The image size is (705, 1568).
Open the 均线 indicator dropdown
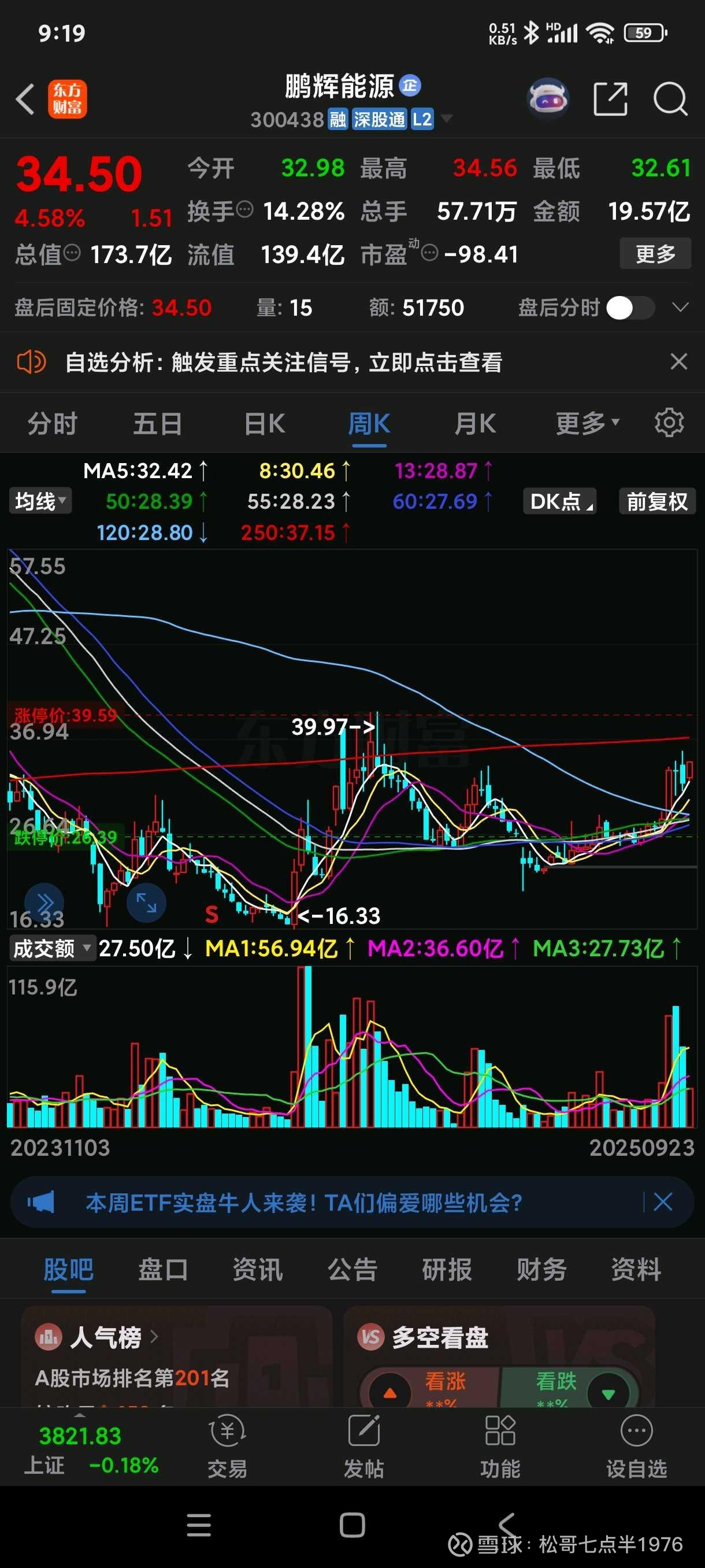[40, 502]
